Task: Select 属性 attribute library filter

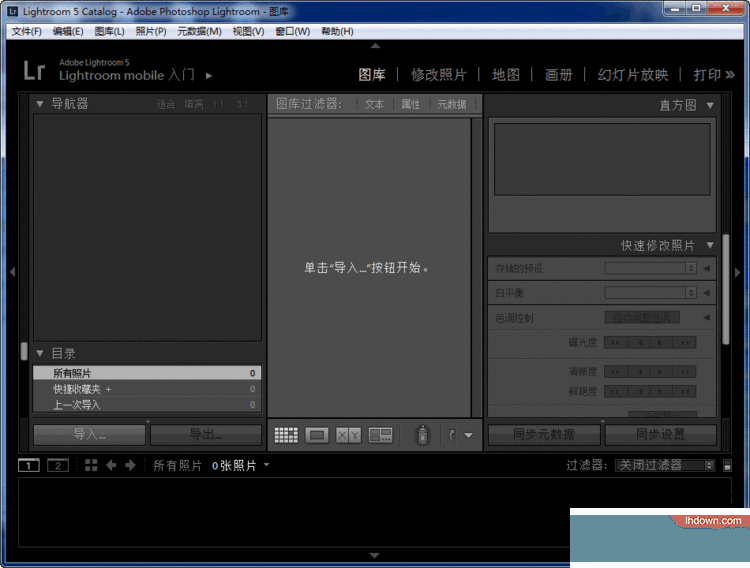Action: coord(410,104)
